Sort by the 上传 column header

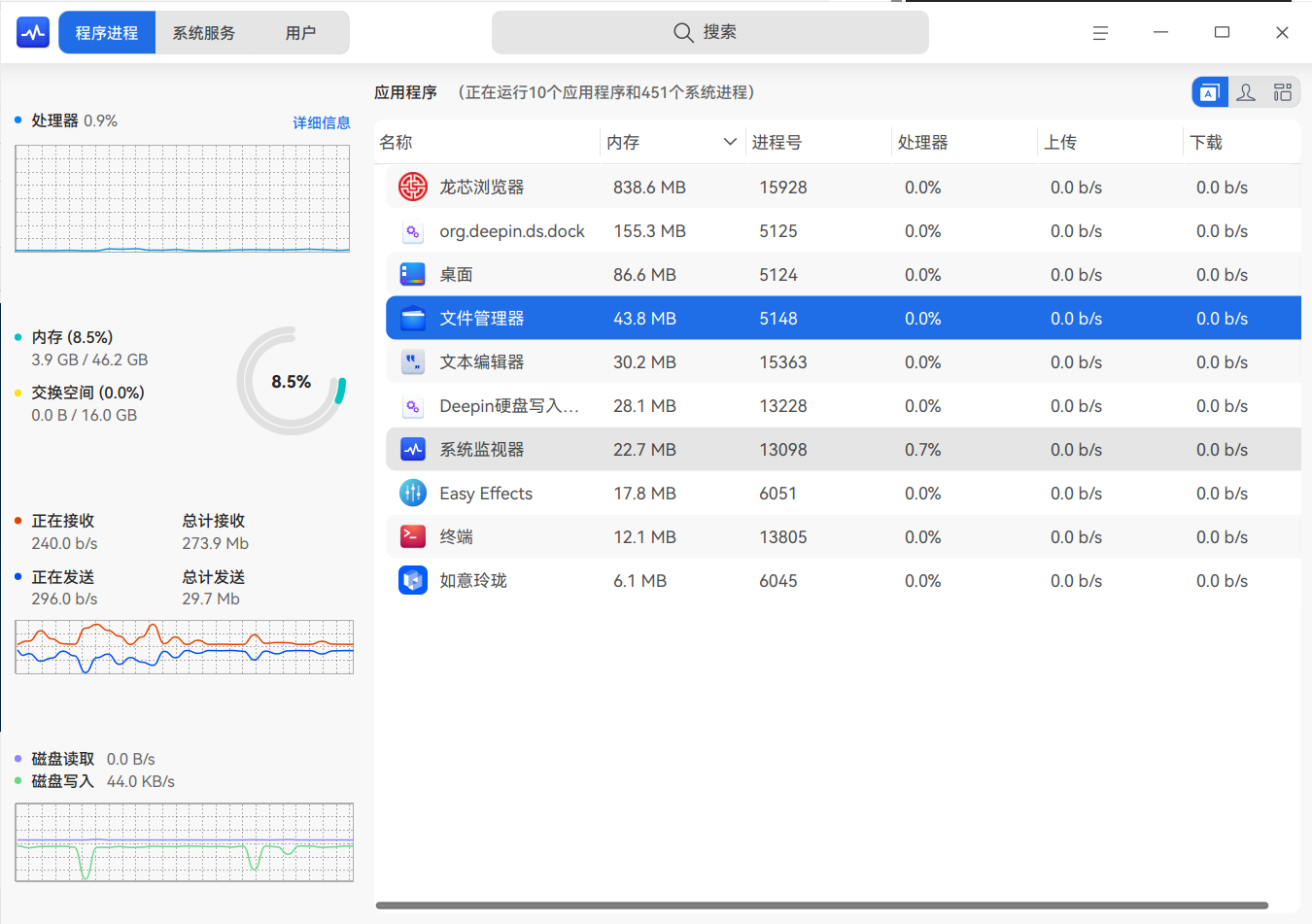coord(1110,142)
